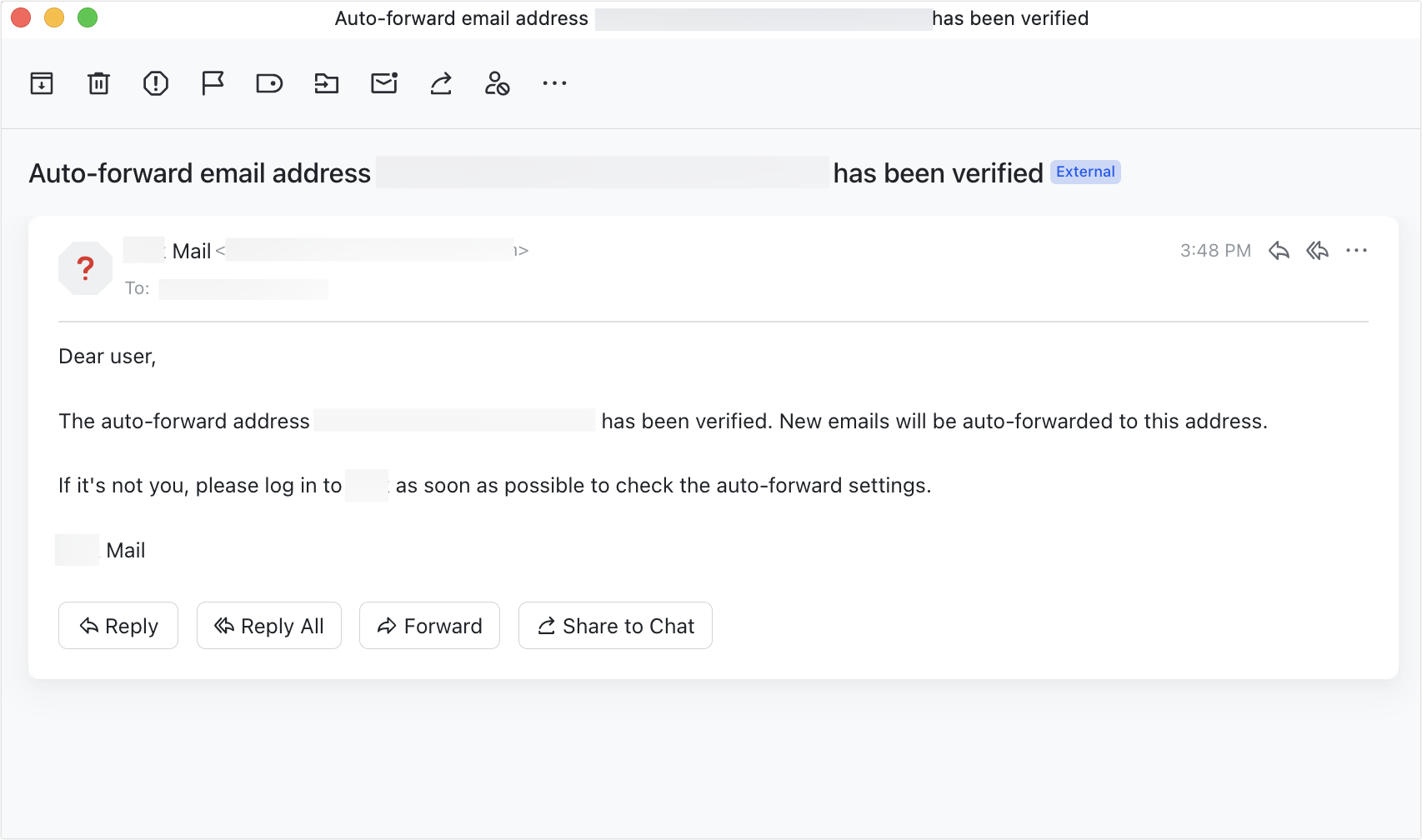Flag the email from the toolbar
1422x840 pixels.
click(x=212, y=83)
